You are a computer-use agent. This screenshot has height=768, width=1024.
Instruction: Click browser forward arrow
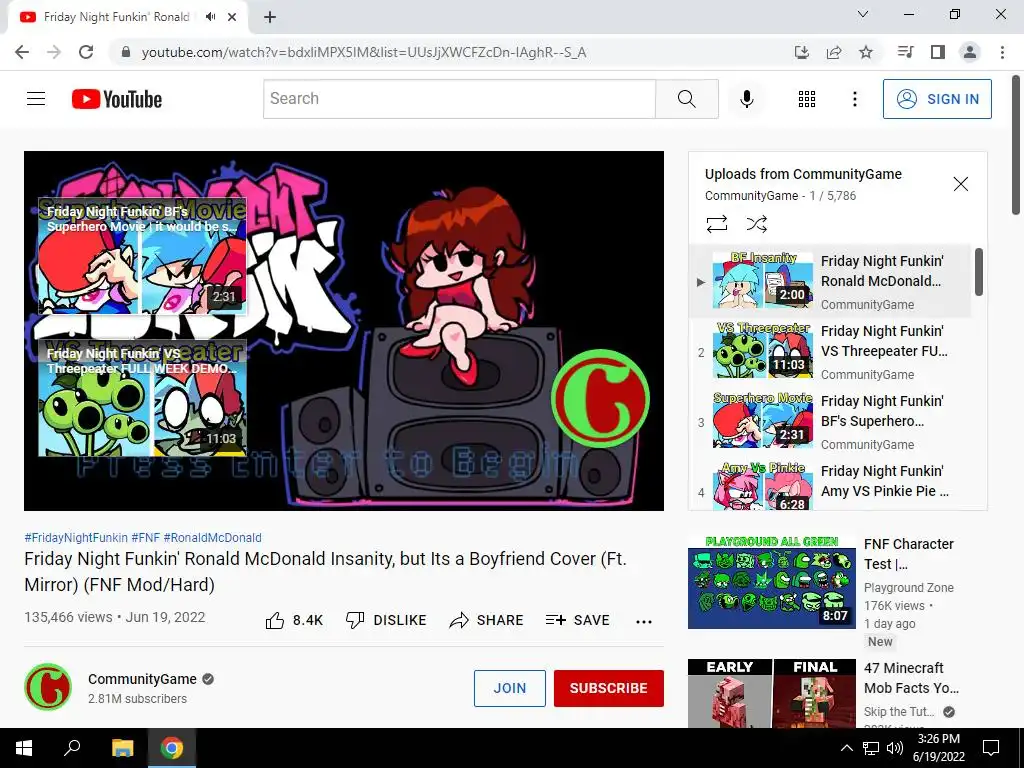(54, 52)
